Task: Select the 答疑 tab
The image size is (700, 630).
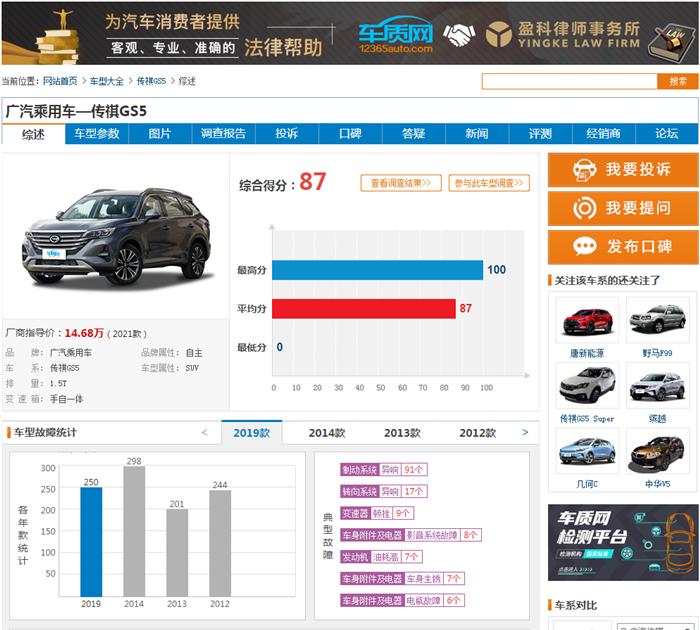Action: point(414,134)
